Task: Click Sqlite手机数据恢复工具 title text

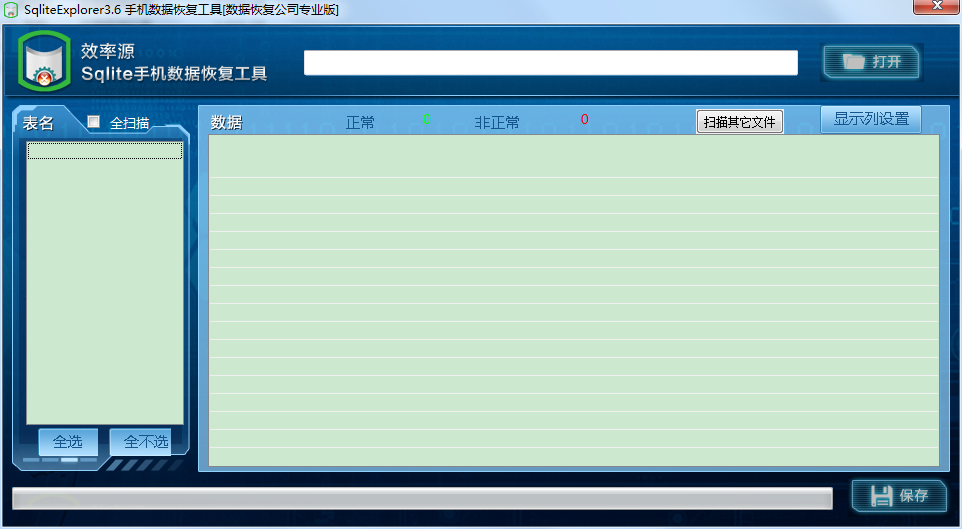Action: pyautogui.click(x=174, y=74)
